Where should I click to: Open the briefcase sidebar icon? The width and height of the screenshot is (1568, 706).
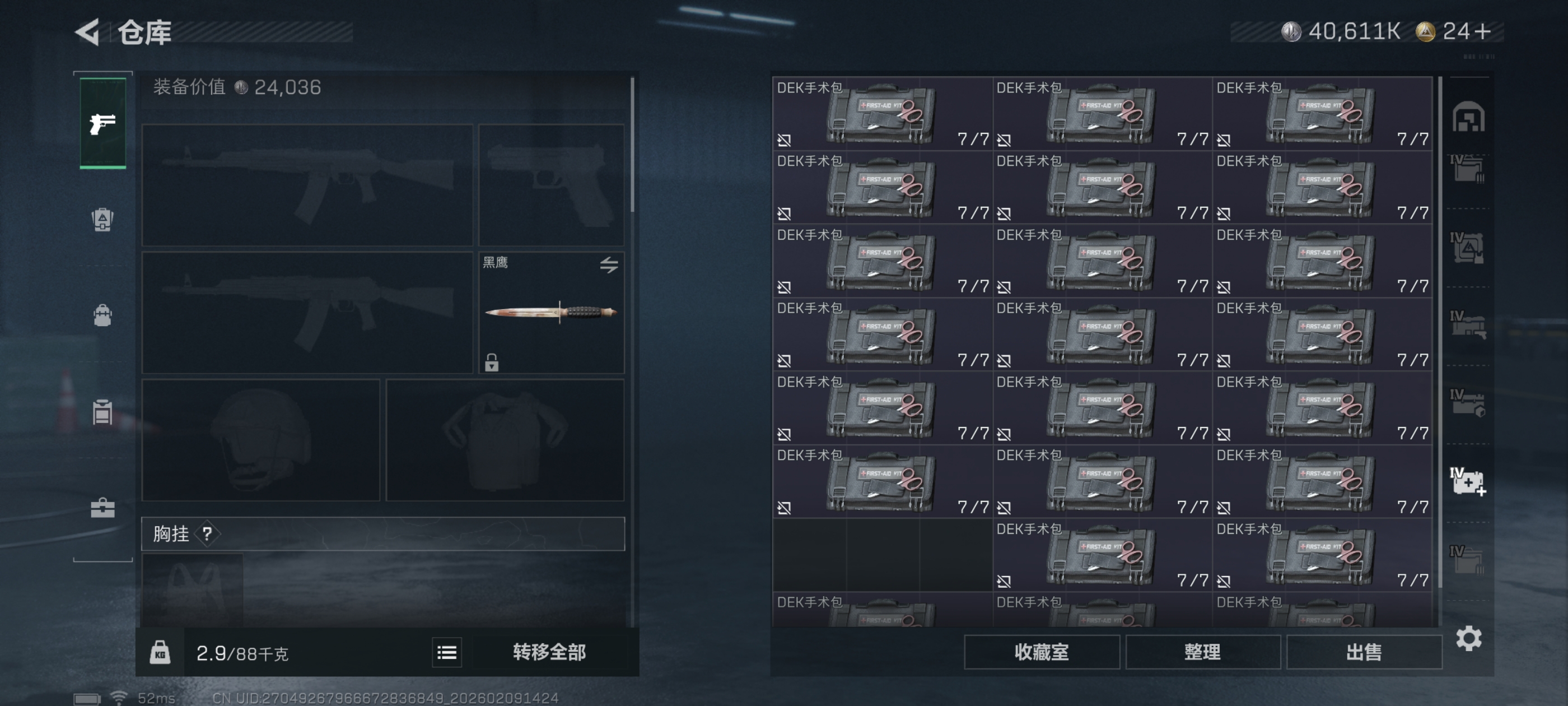point(102,508)
